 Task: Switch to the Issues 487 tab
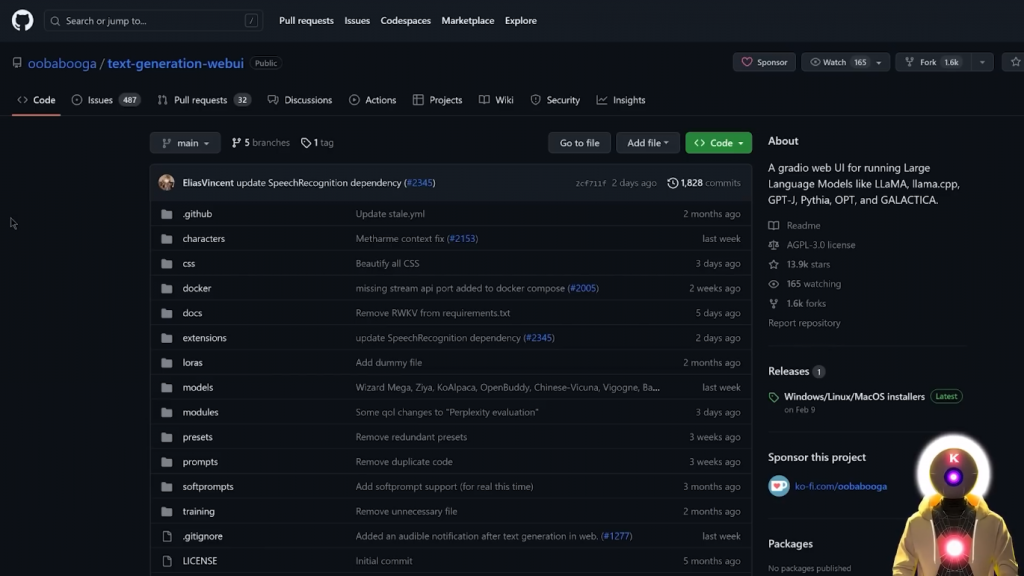(106, 100)
